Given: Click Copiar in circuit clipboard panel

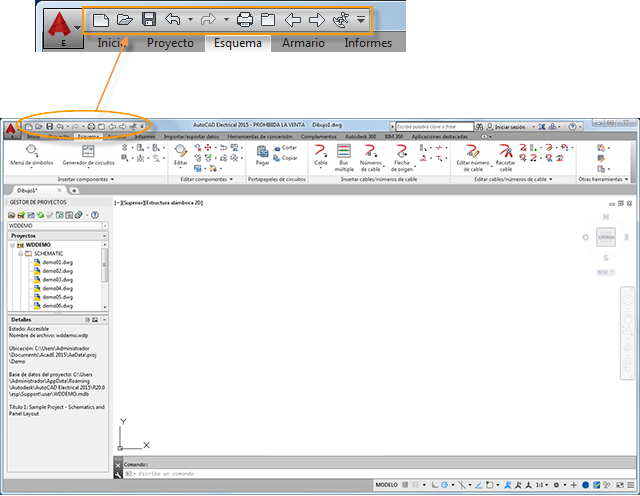Looking at the screenshot, I should coord(285,158).
